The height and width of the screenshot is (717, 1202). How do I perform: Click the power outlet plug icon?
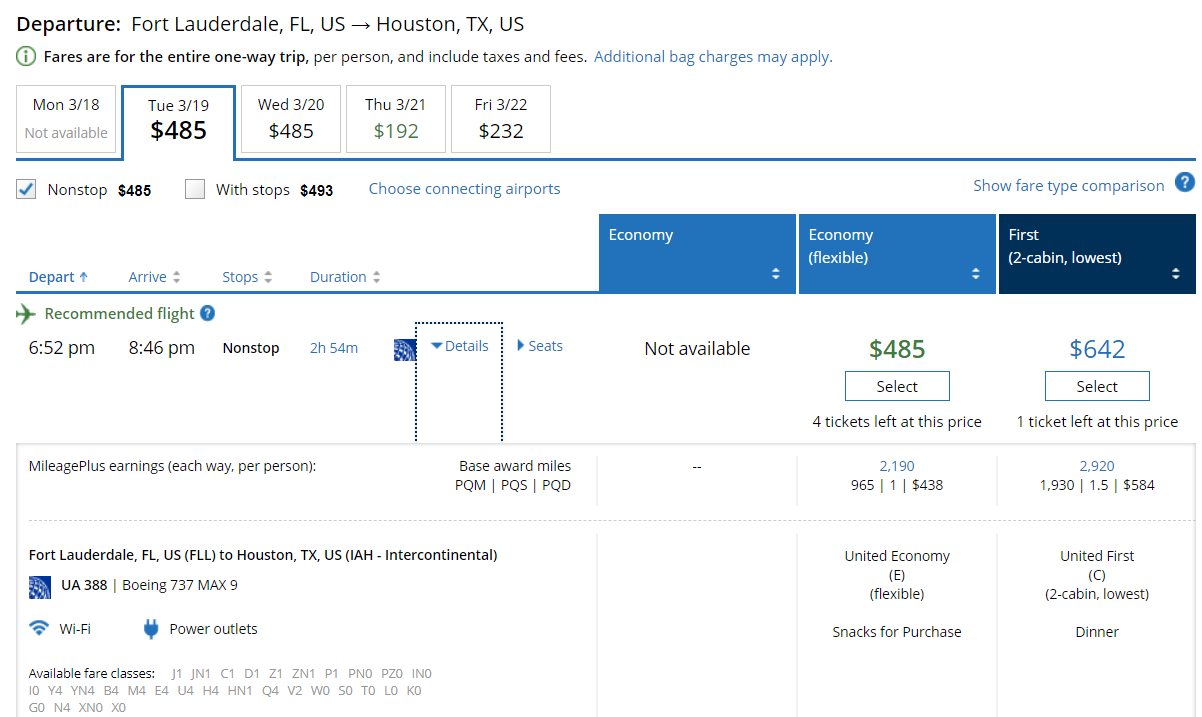point(152,629)
